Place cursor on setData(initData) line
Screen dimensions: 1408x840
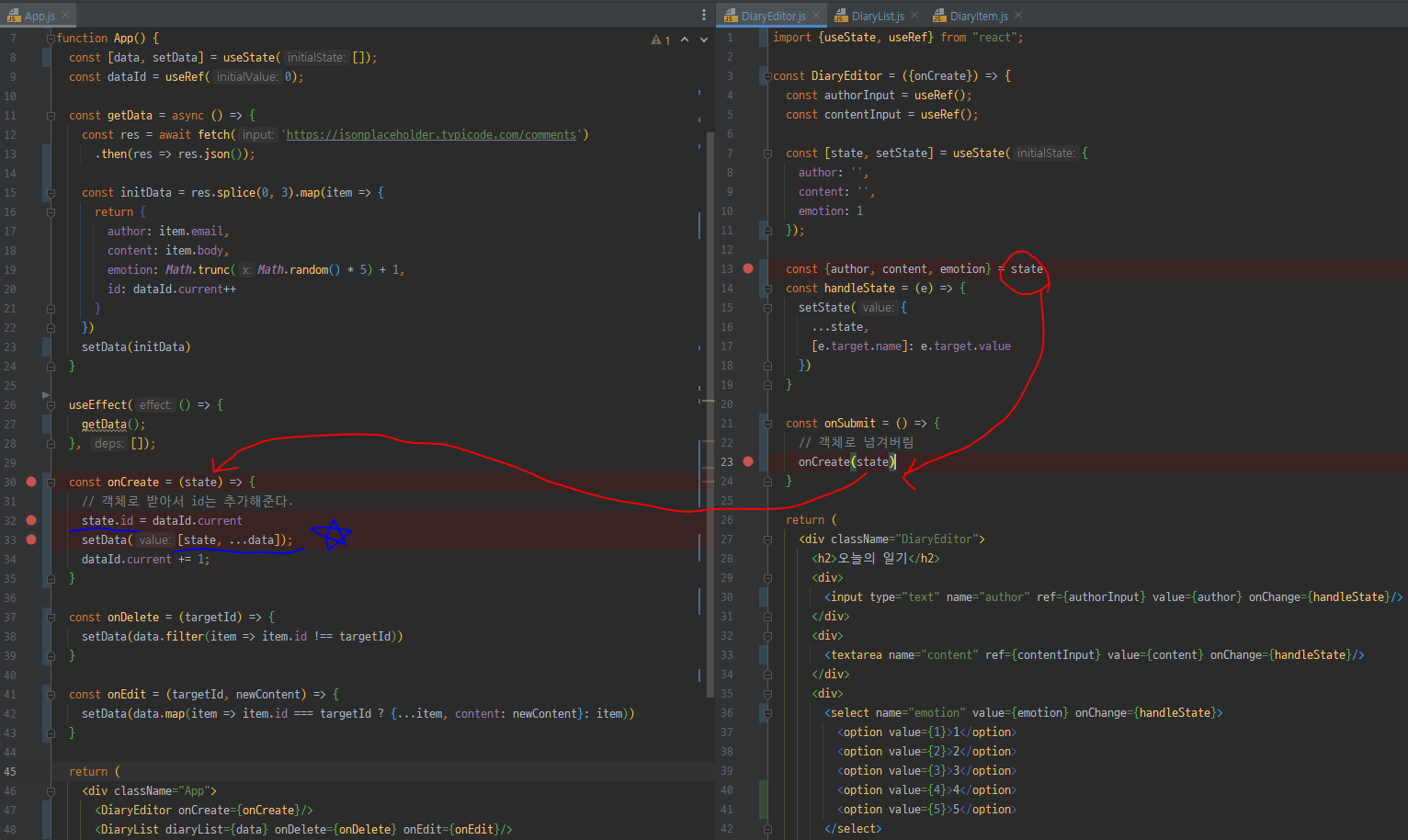pyautogui.click(x=136, y=346)
